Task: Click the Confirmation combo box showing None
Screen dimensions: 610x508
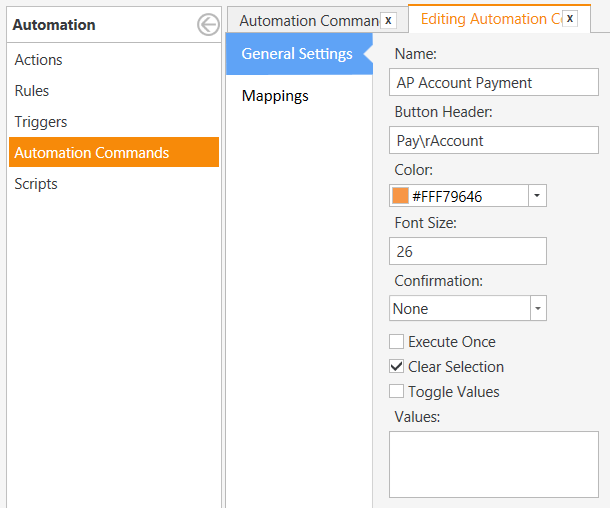Action: 458,309
